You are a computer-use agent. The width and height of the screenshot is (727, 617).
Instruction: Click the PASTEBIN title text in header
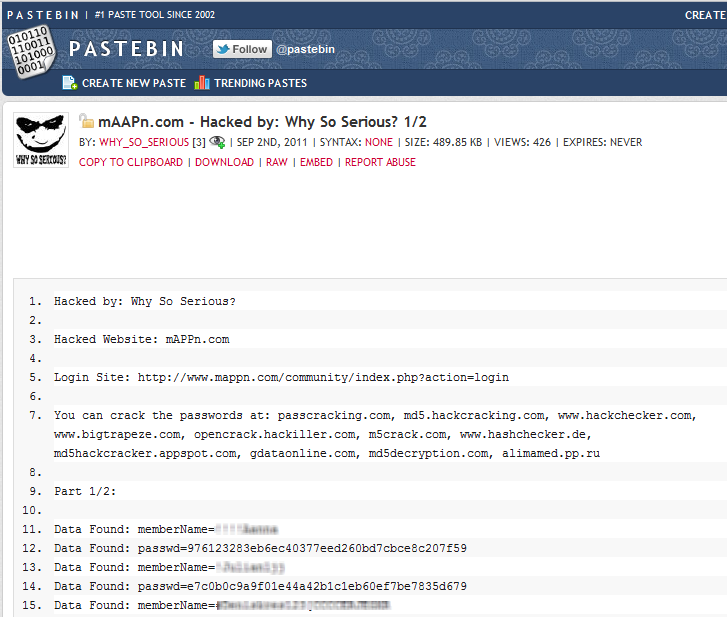point(126,49)
